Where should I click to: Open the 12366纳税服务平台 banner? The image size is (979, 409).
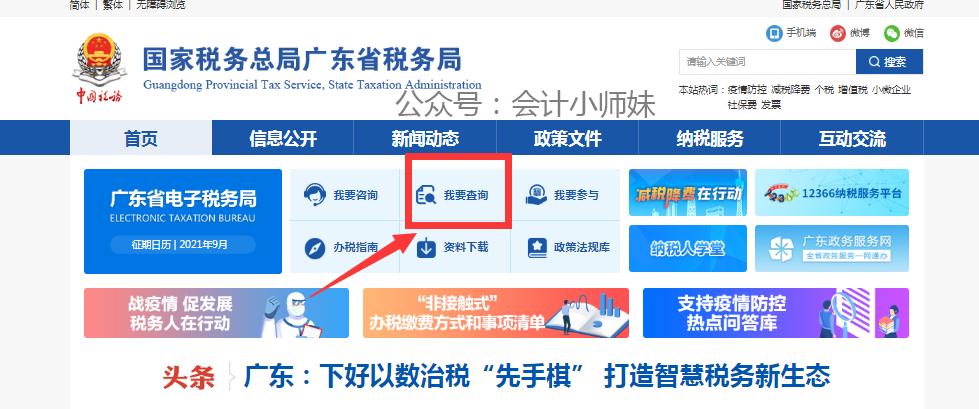pyautogui.click(x=832, y=192)
